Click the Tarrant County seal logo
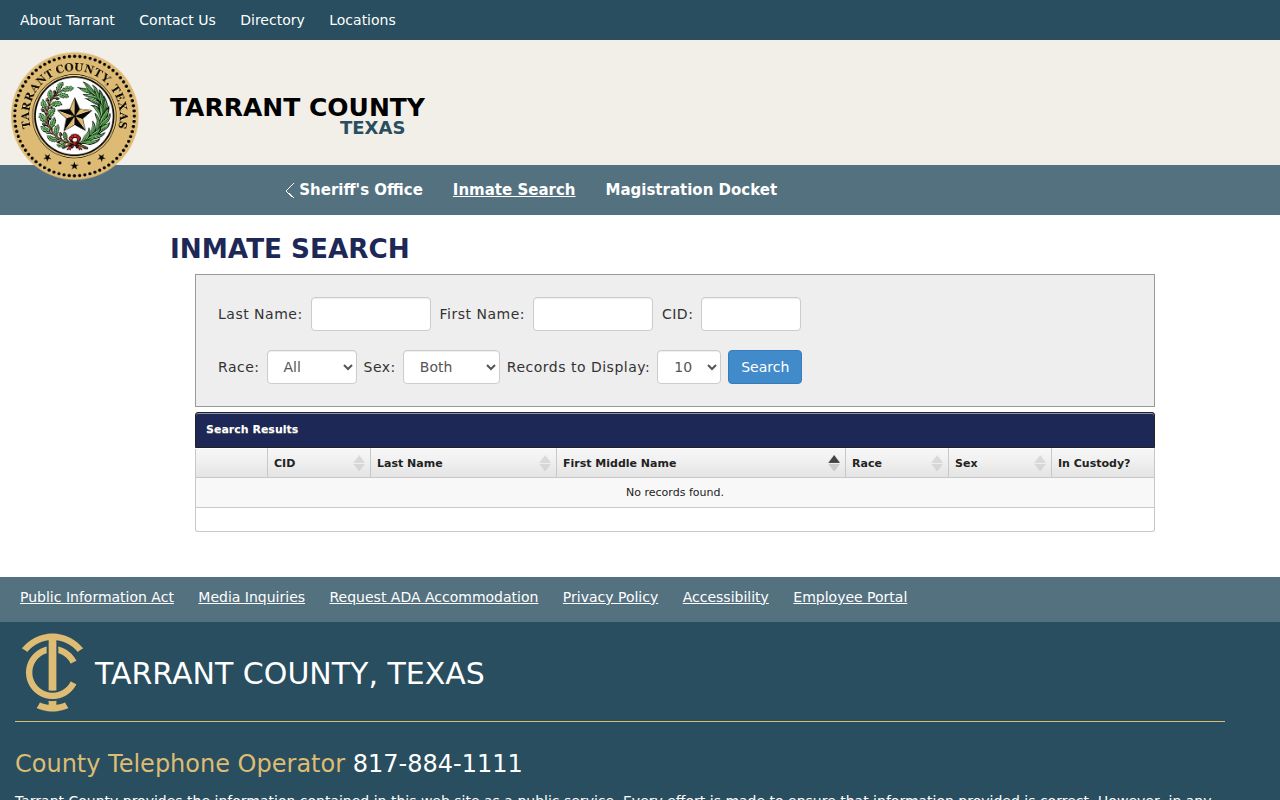Image resolution: width=1280 pixels, height=800 pixels. click(75, 116)
